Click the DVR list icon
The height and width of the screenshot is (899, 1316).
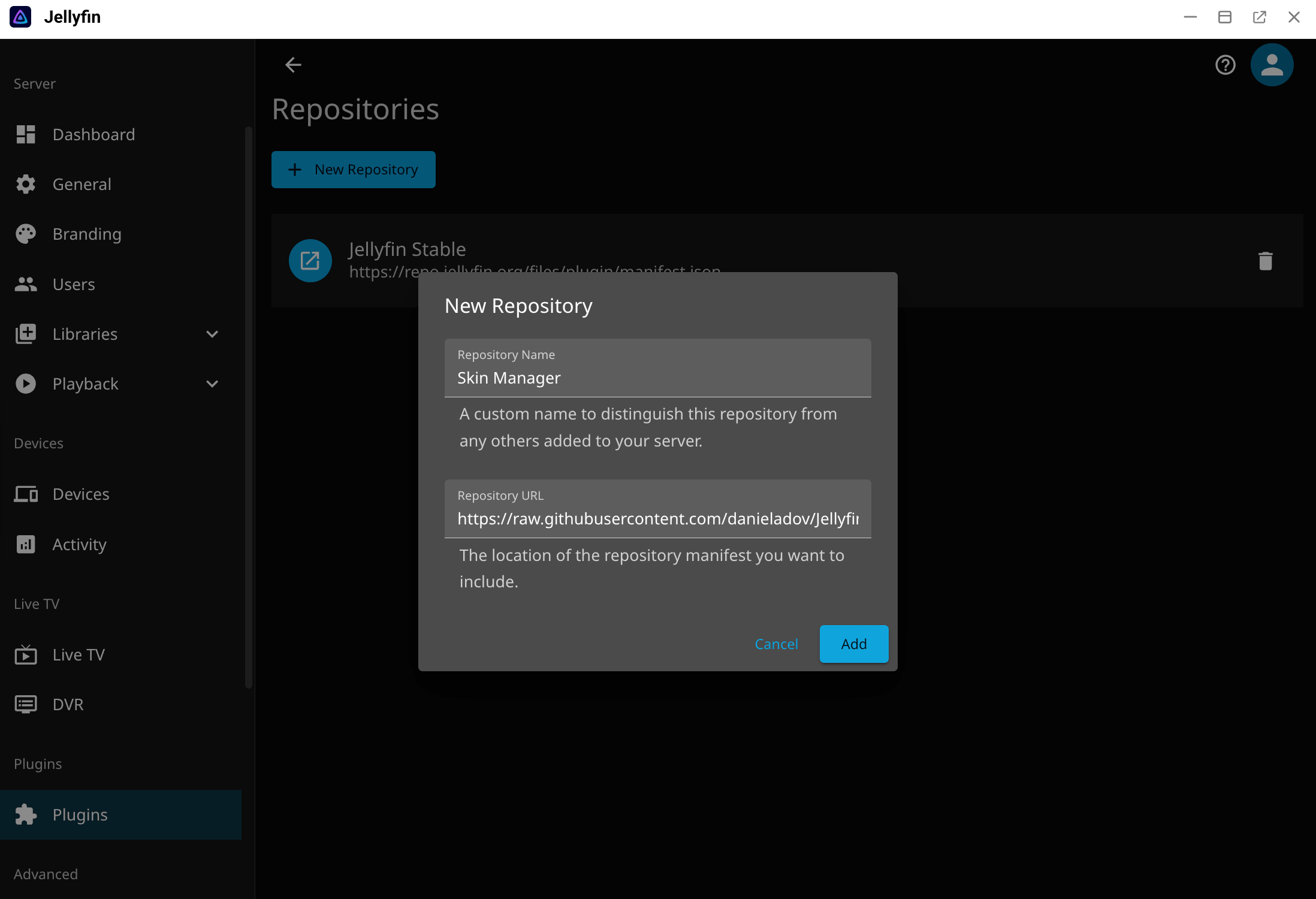pos(26,704)
